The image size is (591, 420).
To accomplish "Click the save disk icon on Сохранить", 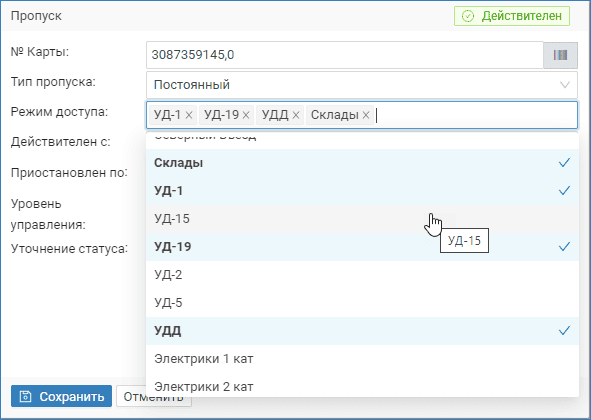I will coord(25,396).
